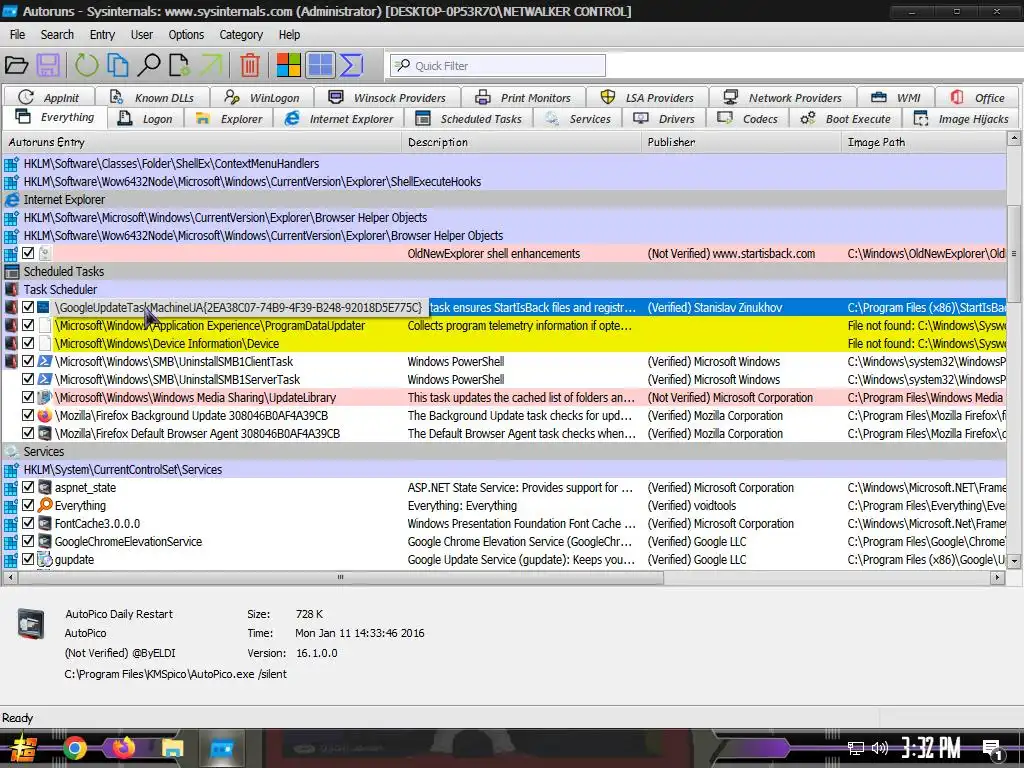
Task: Open the notification center tray icon
Action: [993, 749]
